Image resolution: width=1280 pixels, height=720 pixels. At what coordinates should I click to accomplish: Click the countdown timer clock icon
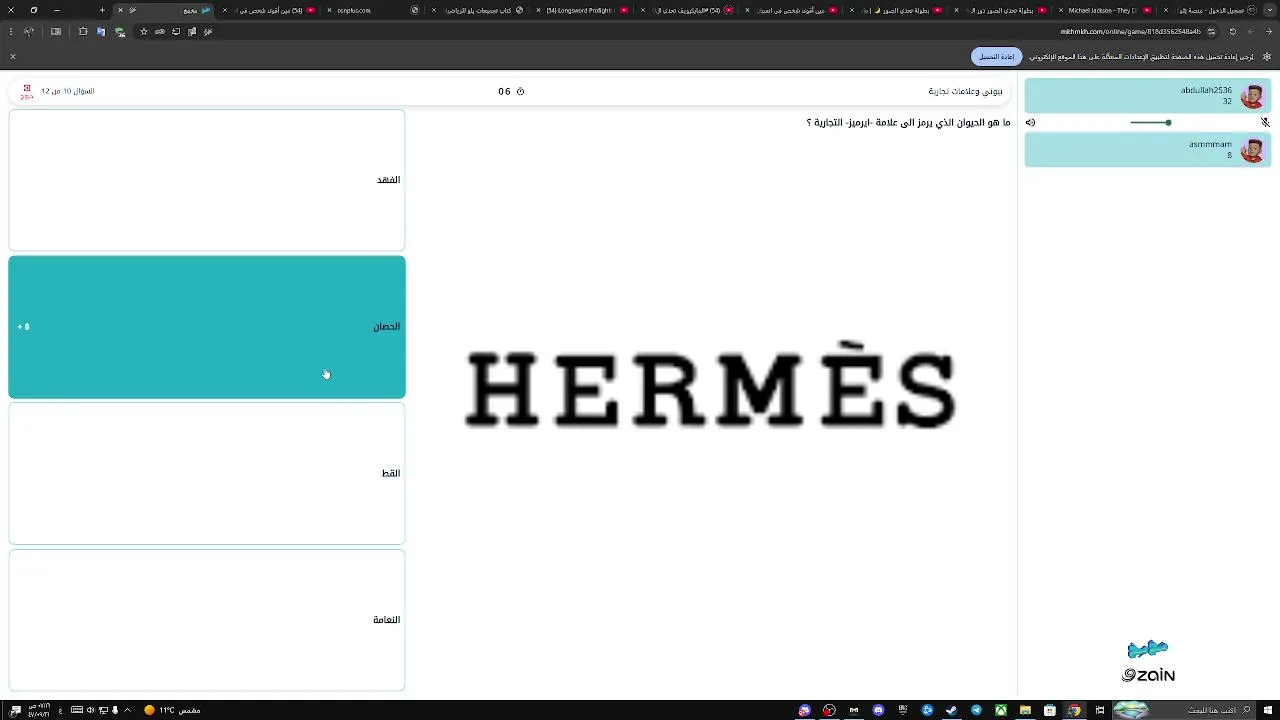coord(520,91)
